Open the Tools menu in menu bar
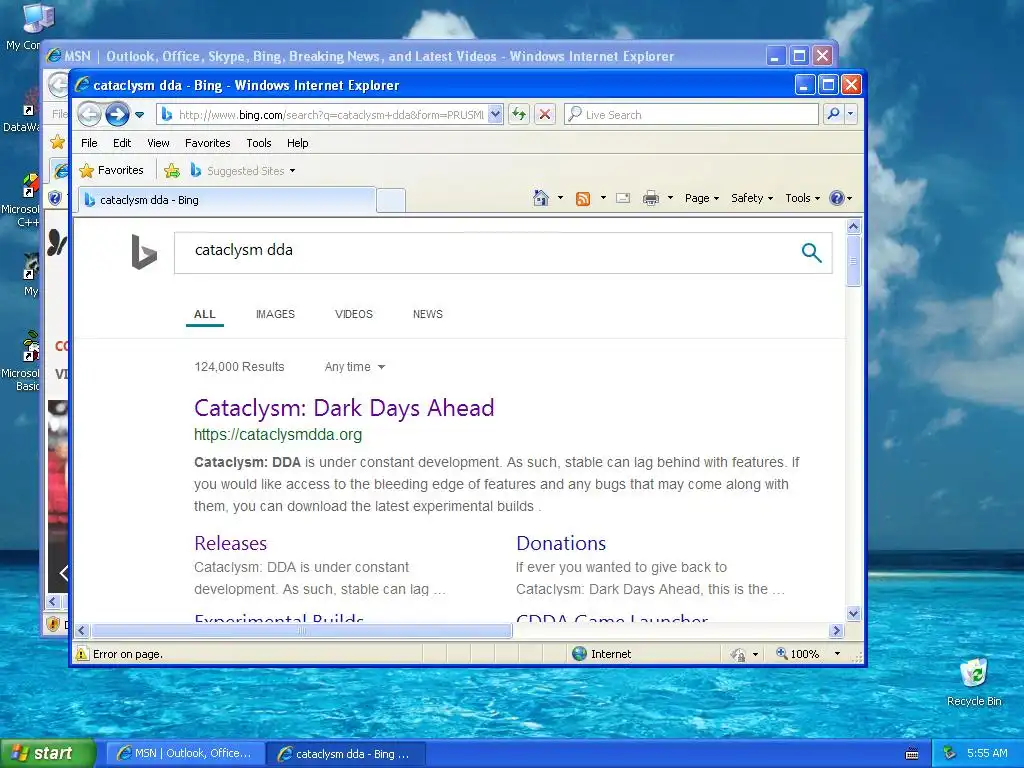1024x768 pixels. pyautogui.click(x=259, y=143)
